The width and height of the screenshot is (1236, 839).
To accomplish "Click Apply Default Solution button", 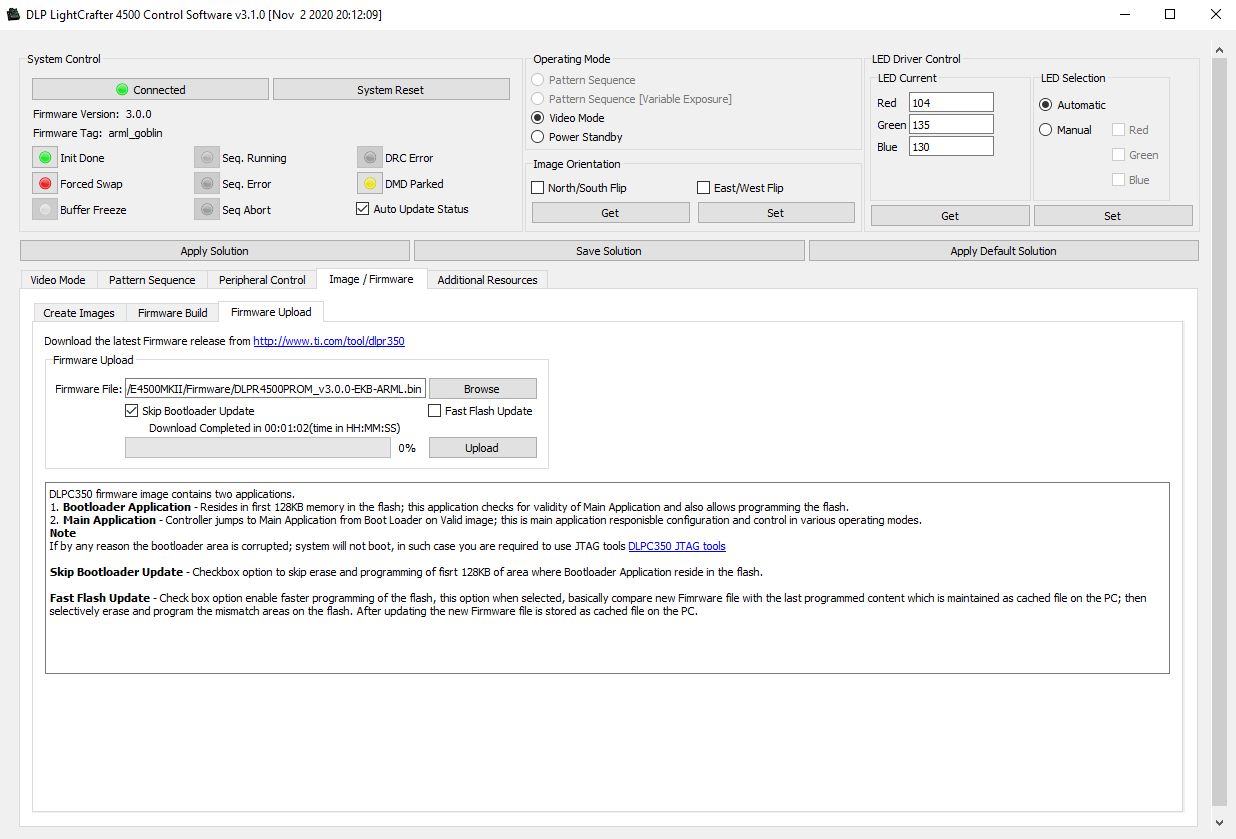I will coord(1004,251).
